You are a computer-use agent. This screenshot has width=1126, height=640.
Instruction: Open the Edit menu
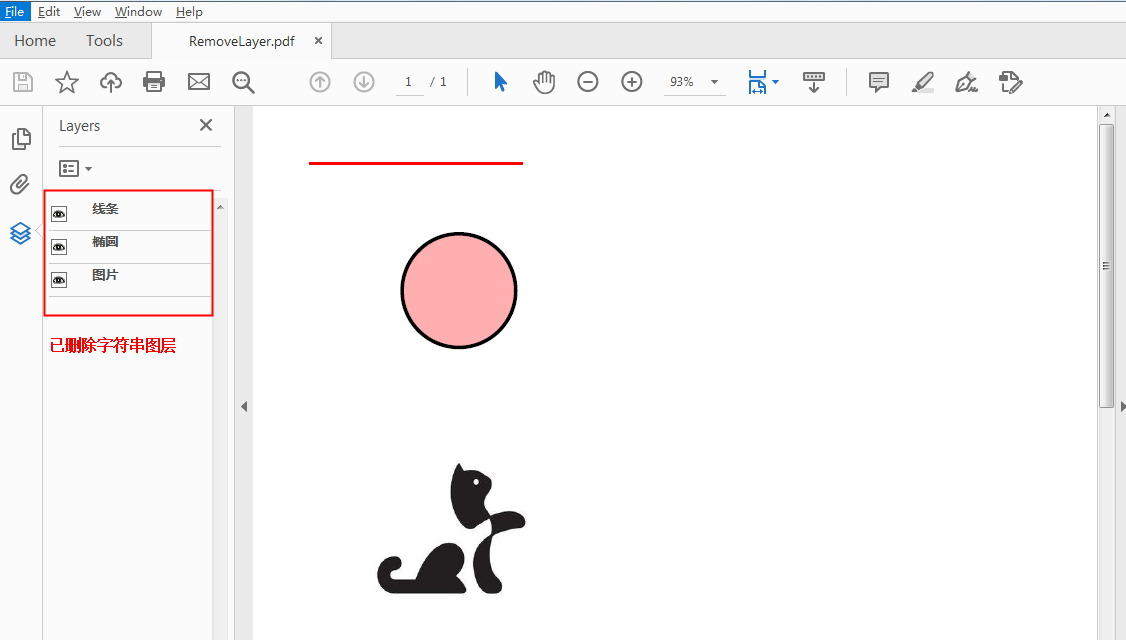tap(49, 11)
